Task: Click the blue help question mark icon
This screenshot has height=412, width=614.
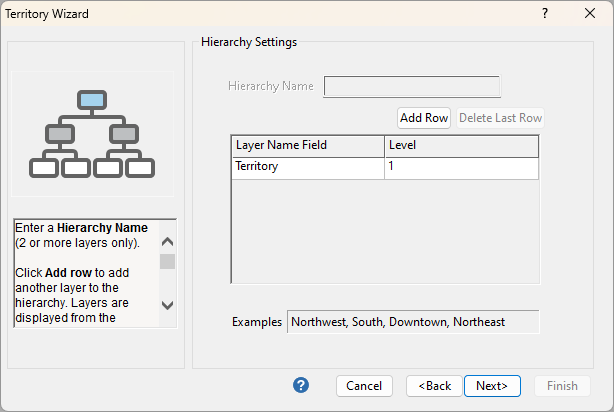Action: [301, 385]
